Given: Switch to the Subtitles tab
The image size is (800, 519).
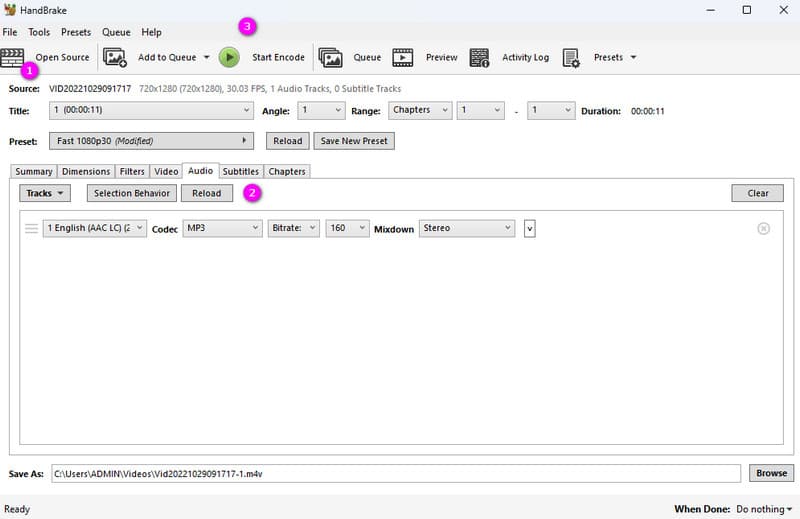Looking at the screenshot, I should 241,171.
